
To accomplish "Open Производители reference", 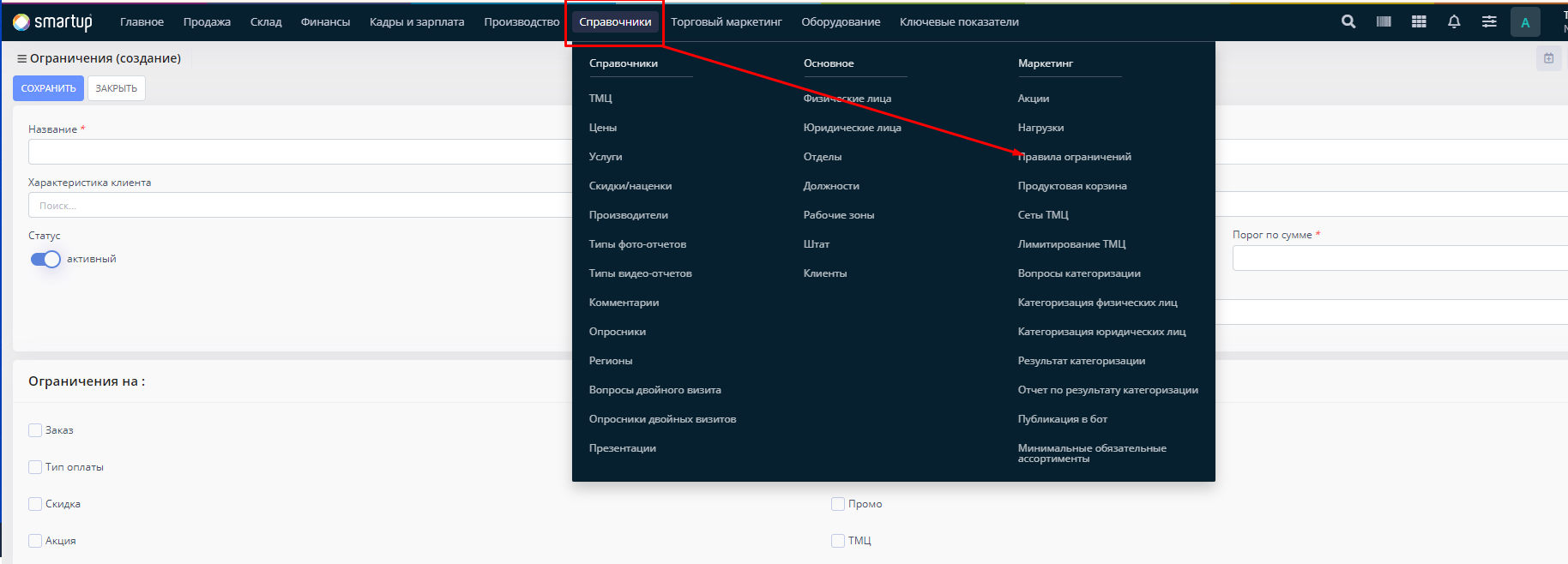I will click(x=629, y=215).
